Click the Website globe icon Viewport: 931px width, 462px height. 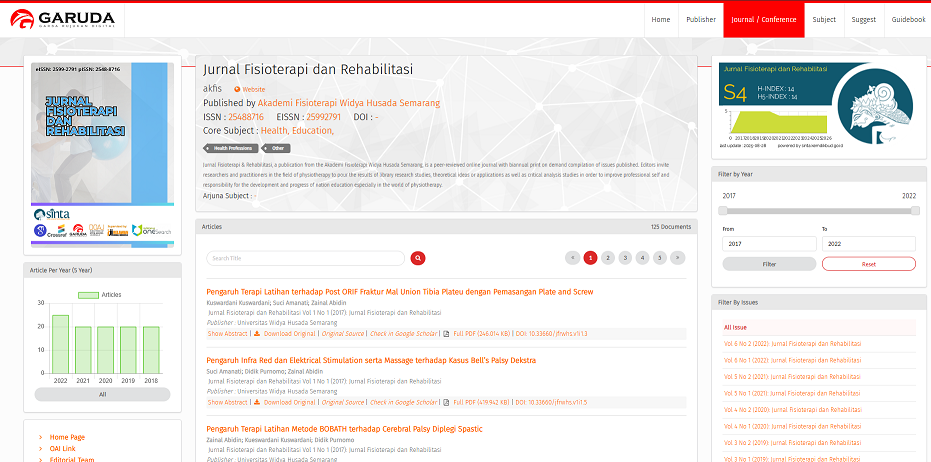pos(237,90)
